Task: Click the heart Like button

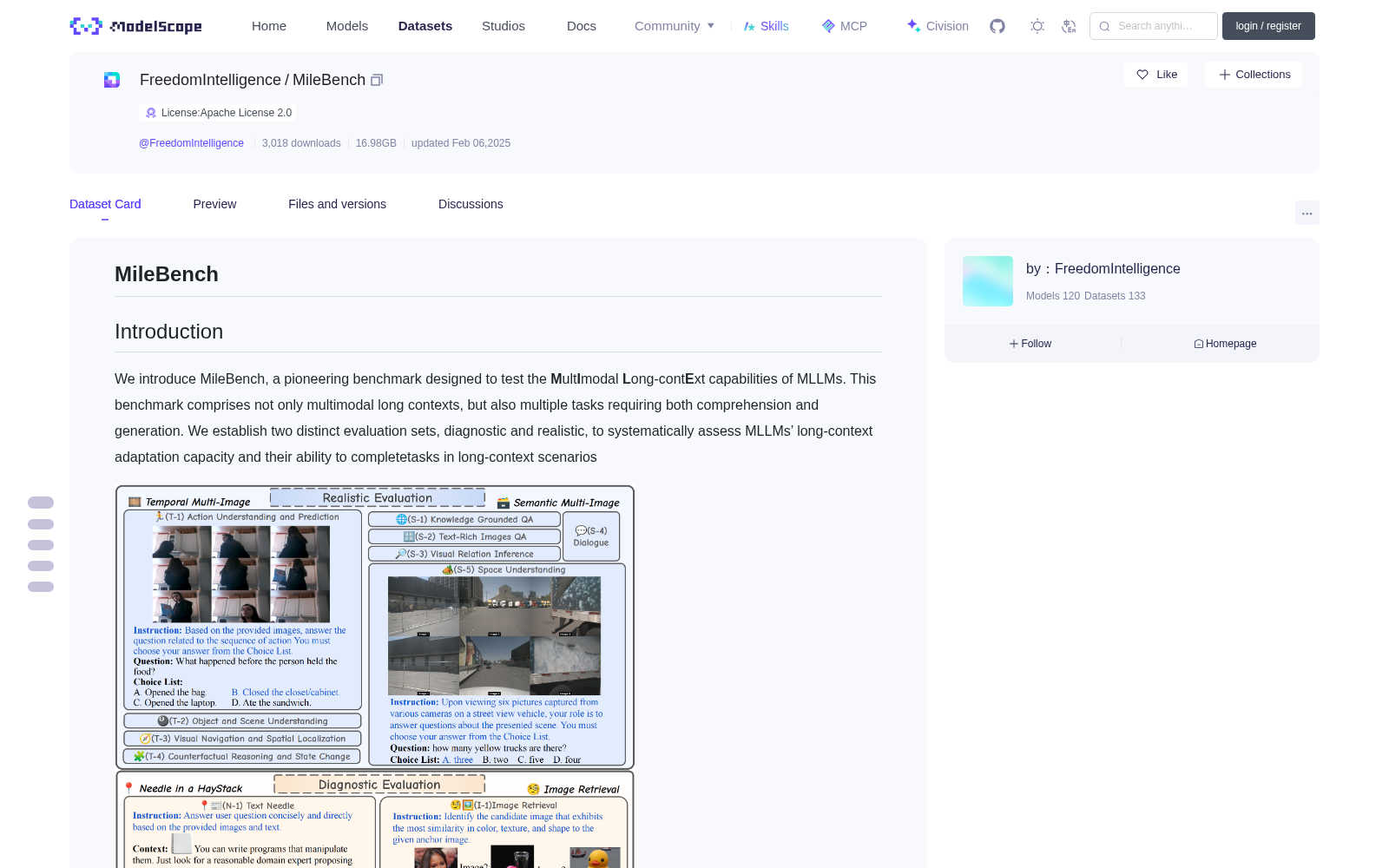Action: [1156, 75]
